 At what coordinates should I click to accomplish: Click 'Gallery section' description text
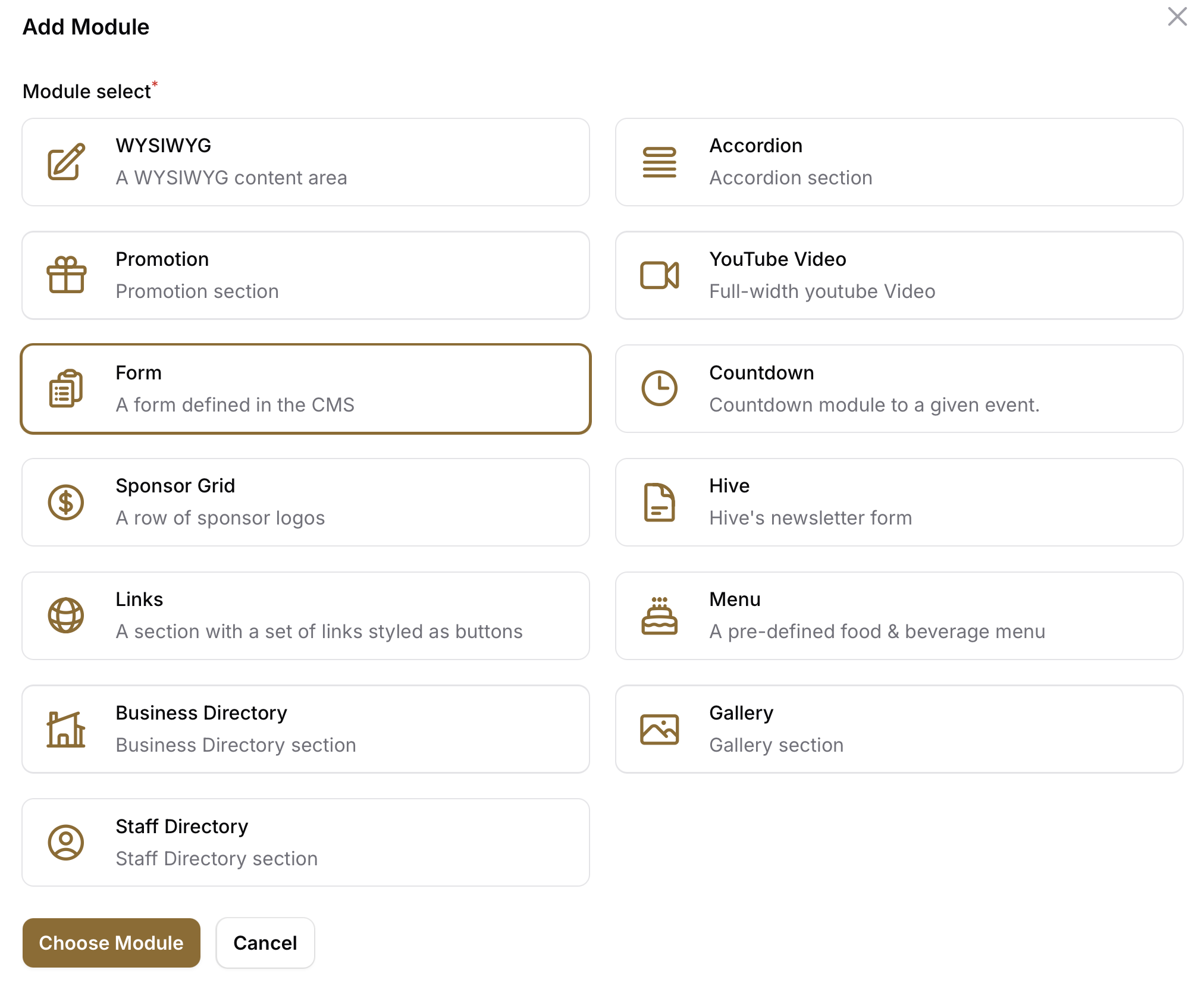point(777,745)
